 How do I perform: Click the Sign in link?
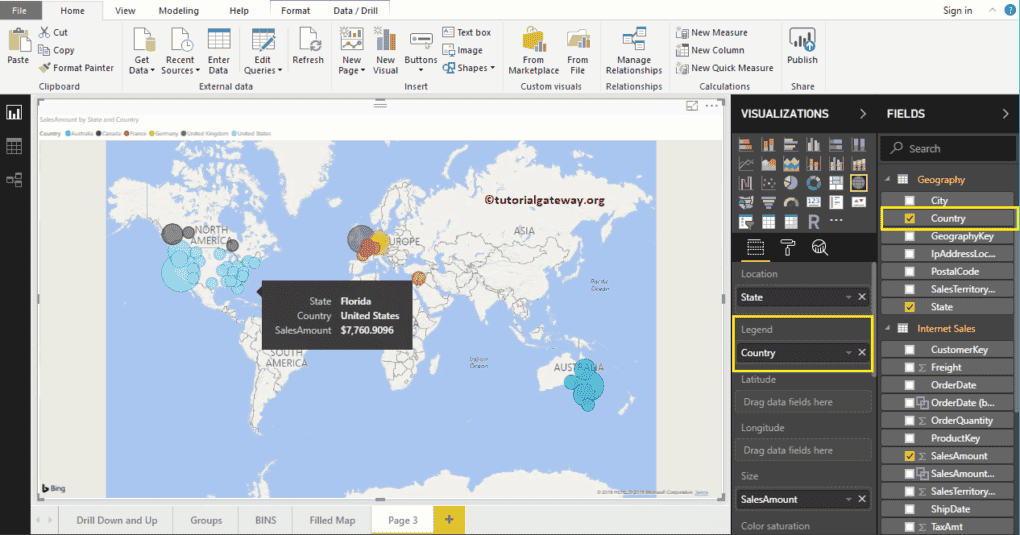(957, 10)
